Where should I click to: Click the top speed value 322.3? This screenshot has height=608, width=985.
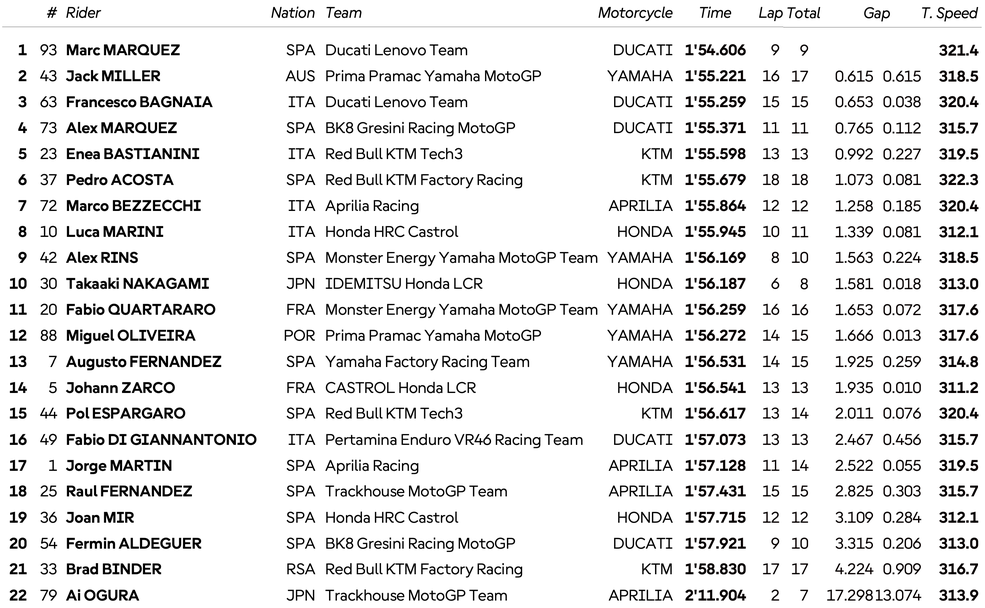958,180
